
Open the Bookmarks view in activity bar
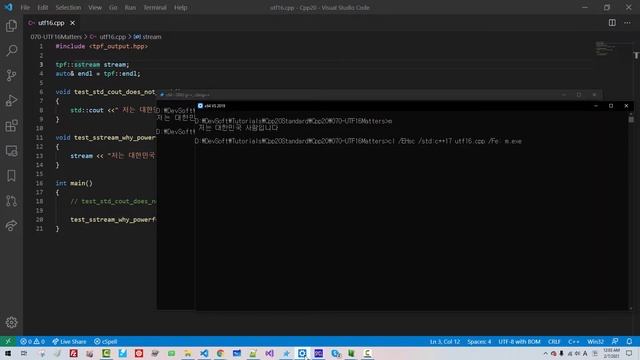click(x=11, y=176)
